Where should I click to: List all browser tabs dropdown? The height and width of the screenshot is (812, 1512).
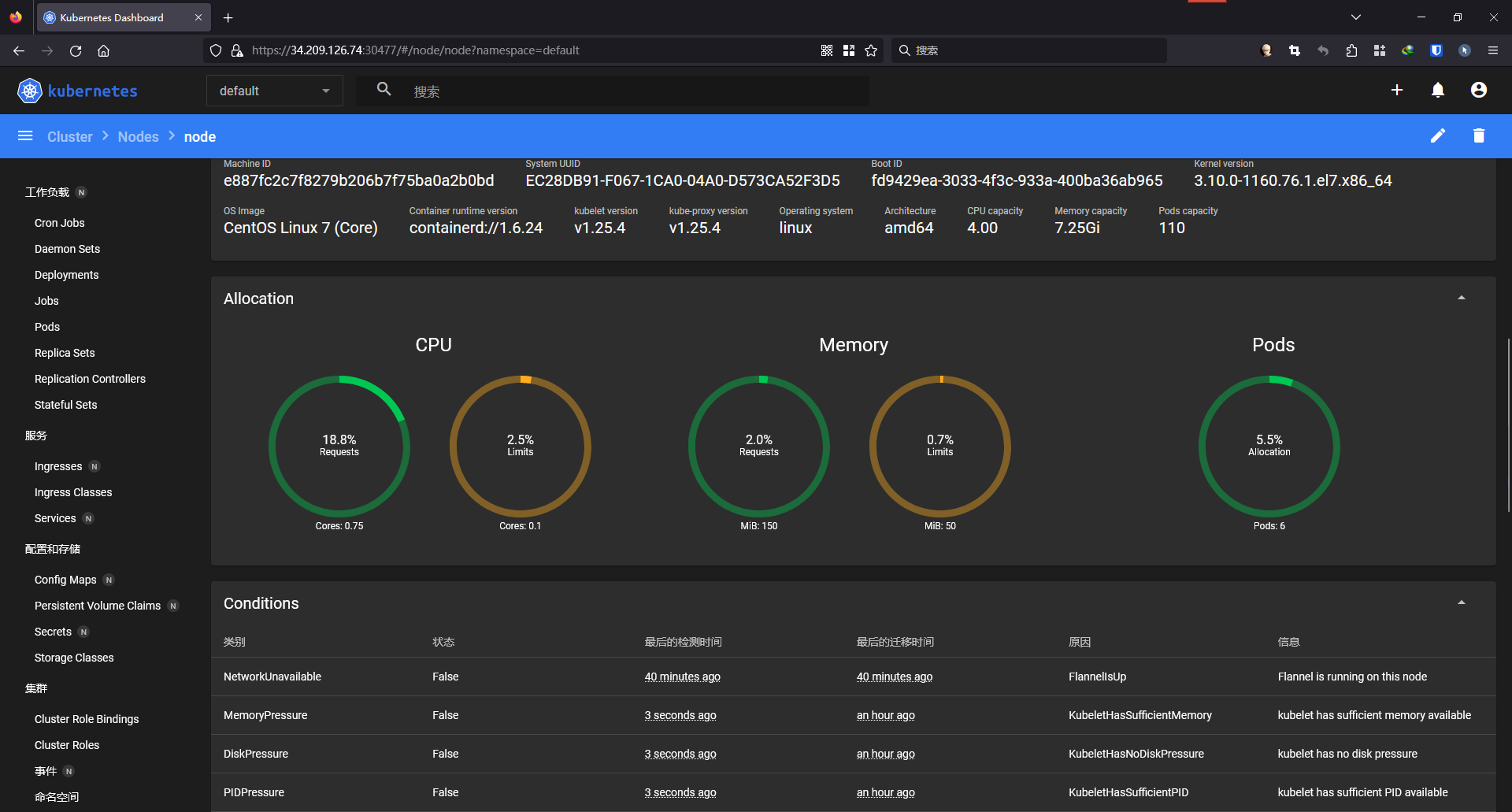pos(1356,17)
